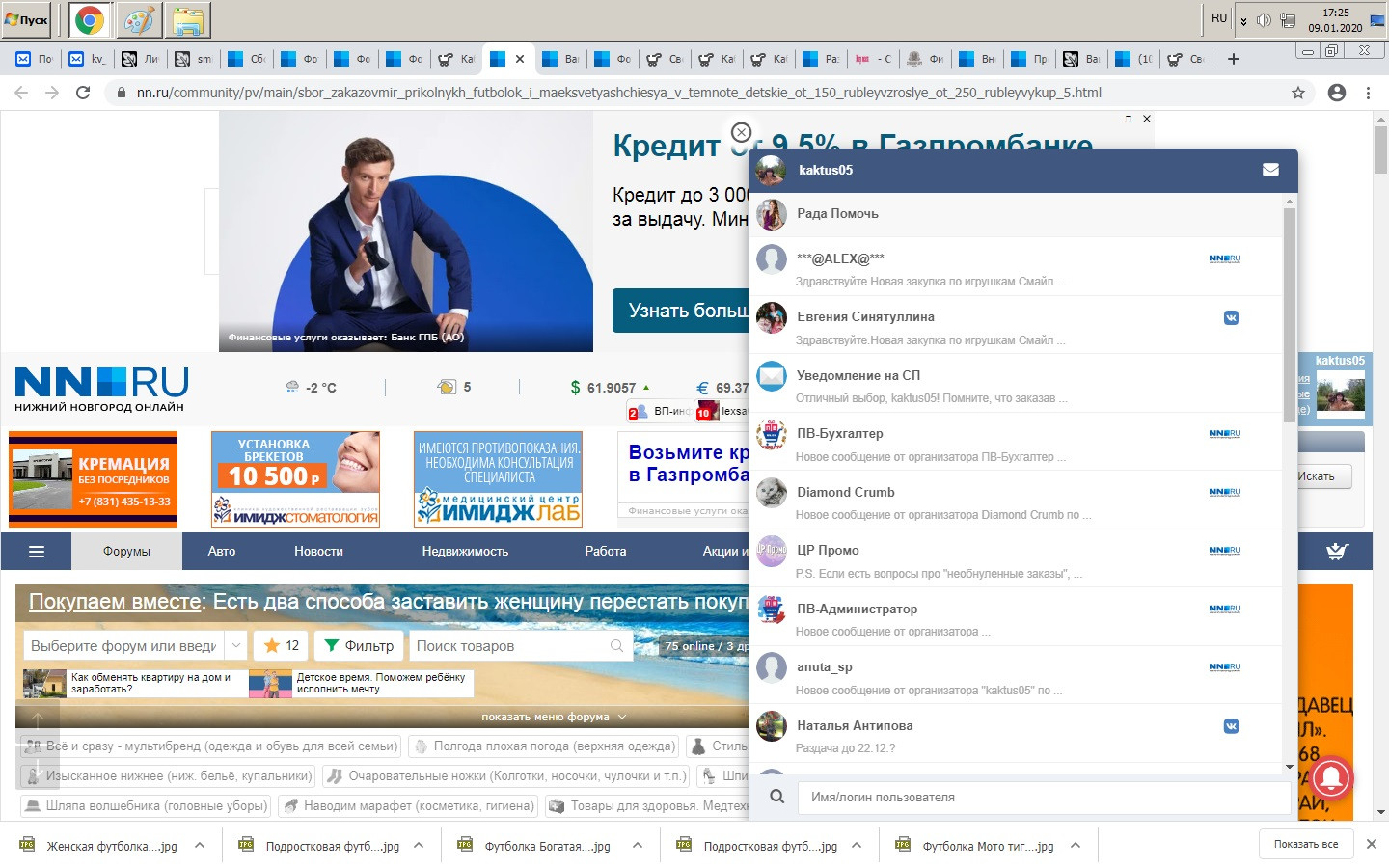This screenshot has height=868, width=1389.
Task: Open the hamburger menu in site navigation
Action: coord(37,552)
